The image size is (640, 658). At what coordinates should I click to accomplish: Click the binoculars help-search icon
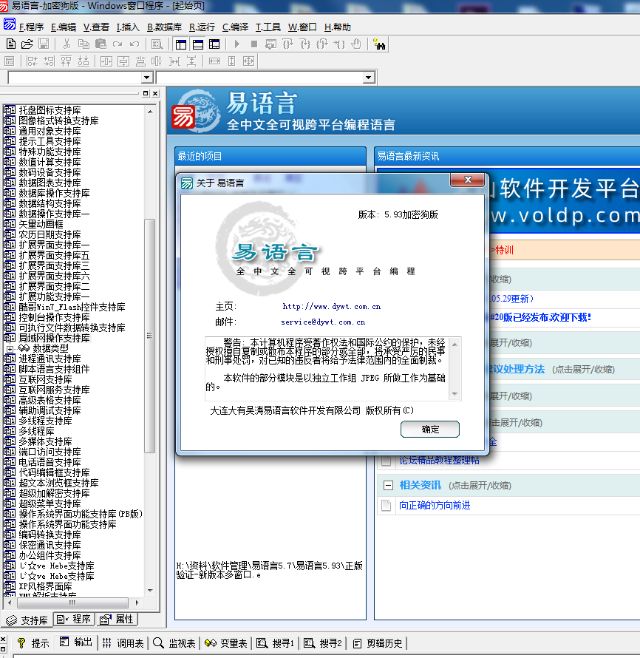point(379,44)
